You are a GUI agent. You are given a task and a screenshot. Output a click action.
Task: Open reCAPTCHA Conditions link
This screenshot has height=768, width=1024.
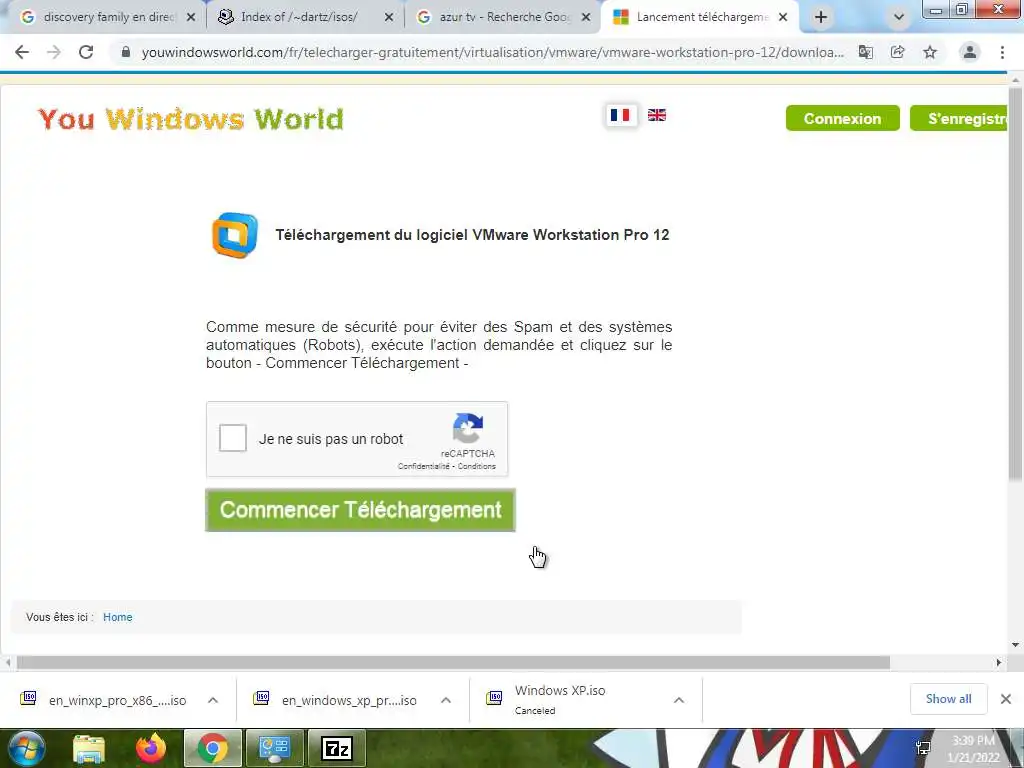pyautogui.click(x=477, y=466)
